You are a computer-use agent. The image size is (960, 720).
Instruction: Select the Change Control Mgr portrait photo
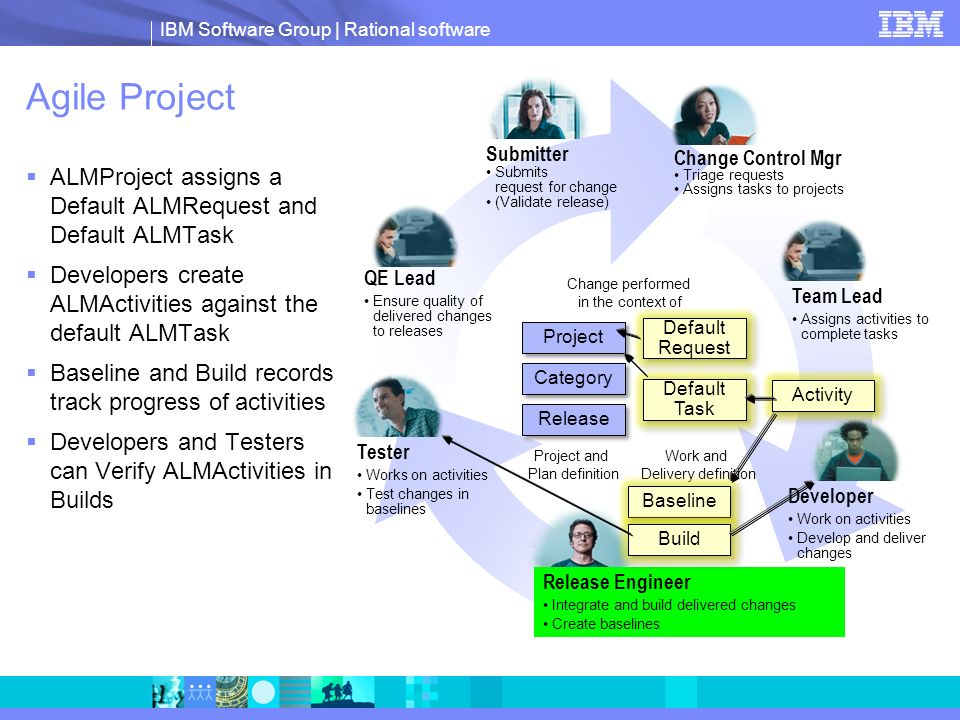[714, 116]
